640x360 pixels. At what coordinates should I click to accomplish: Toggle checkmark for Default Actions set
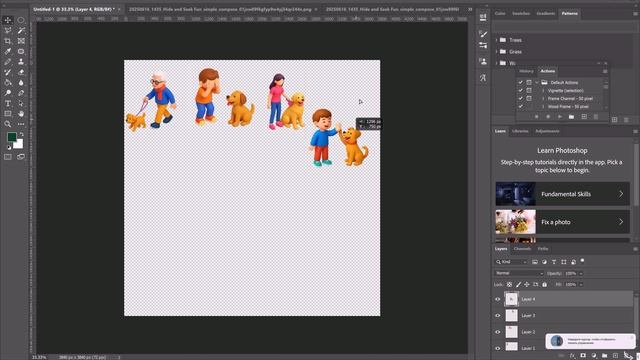[520, 82]
